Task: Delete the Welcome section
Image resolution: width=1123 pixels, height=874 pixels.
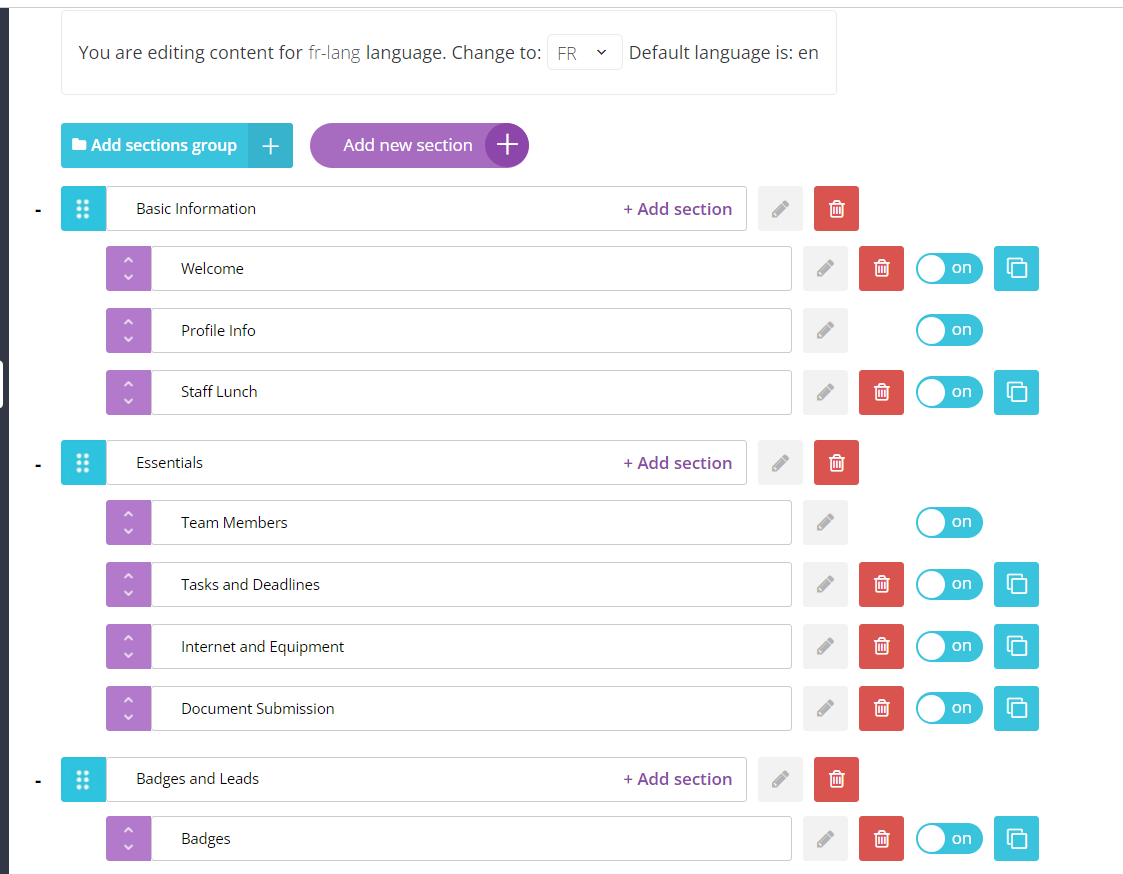Action: pyautogui.click(x=881, y=269)
